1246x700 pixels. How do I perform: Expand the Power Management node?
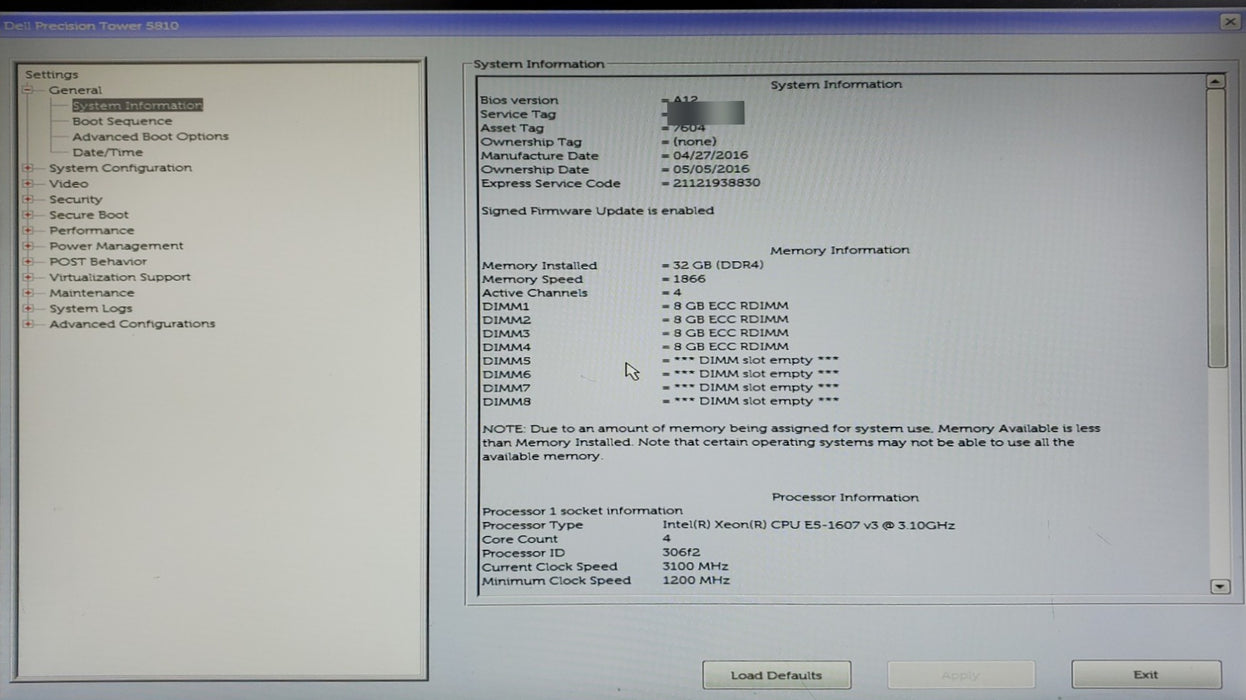pos(28,246)
